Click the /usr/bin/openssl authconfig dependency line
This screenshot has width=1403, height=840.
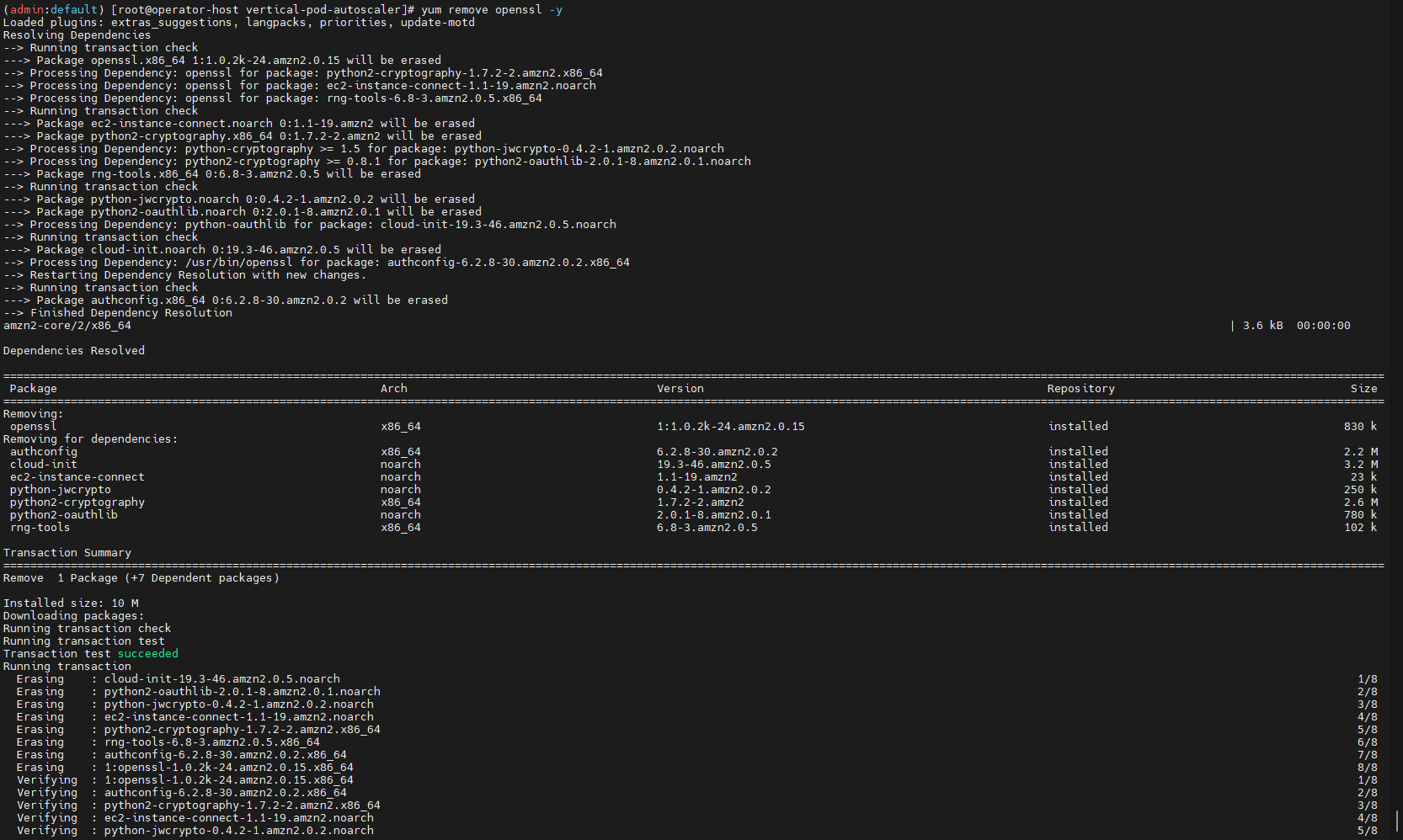[317, 263]
